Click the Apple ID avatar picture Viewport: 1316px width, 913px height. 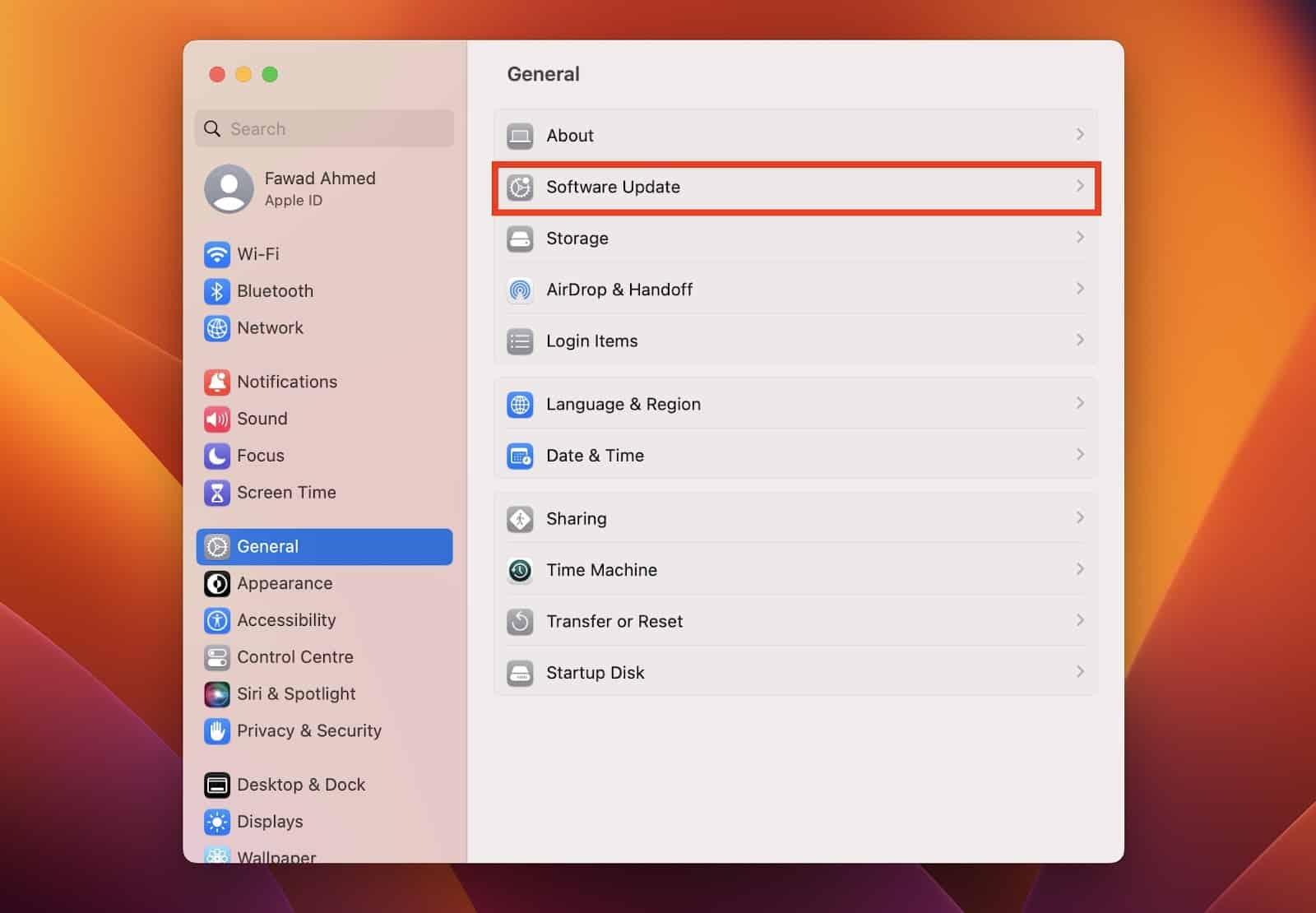[229, 188]
